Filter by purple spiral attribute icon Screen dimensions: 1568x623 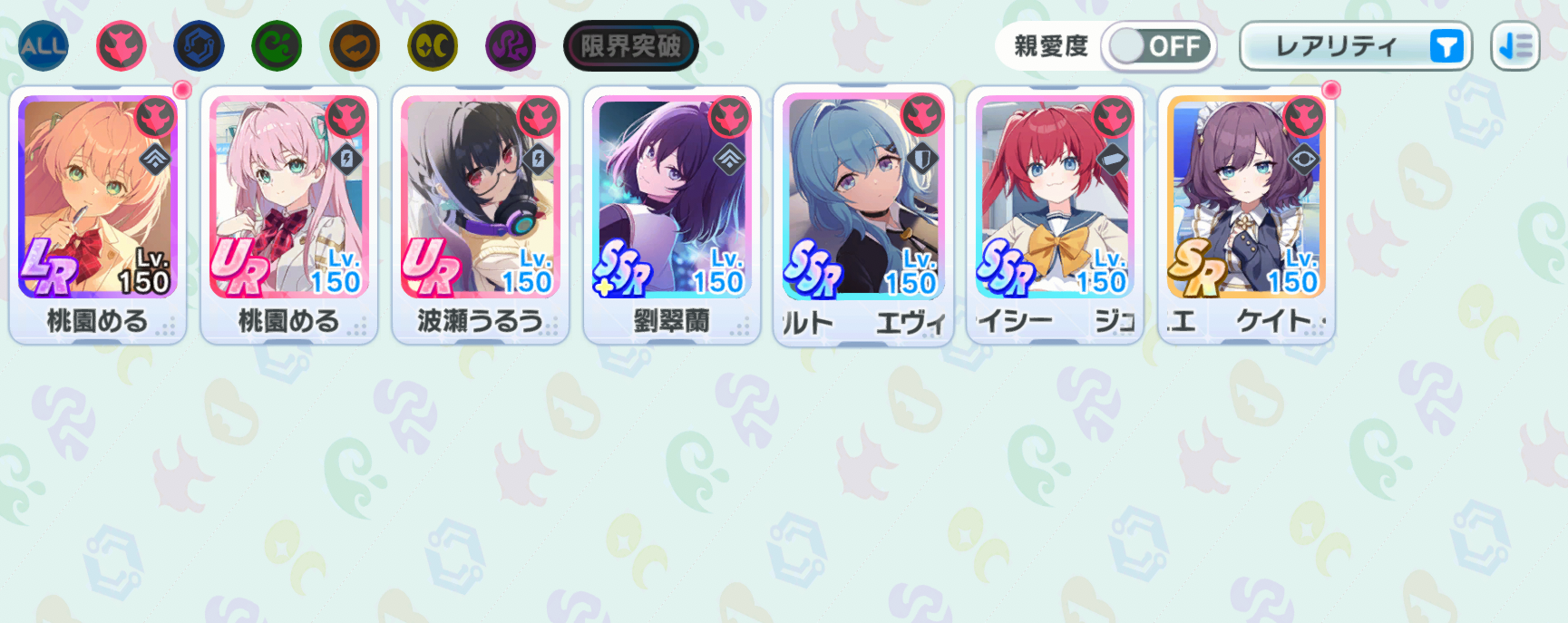click(x=511, y=45)
